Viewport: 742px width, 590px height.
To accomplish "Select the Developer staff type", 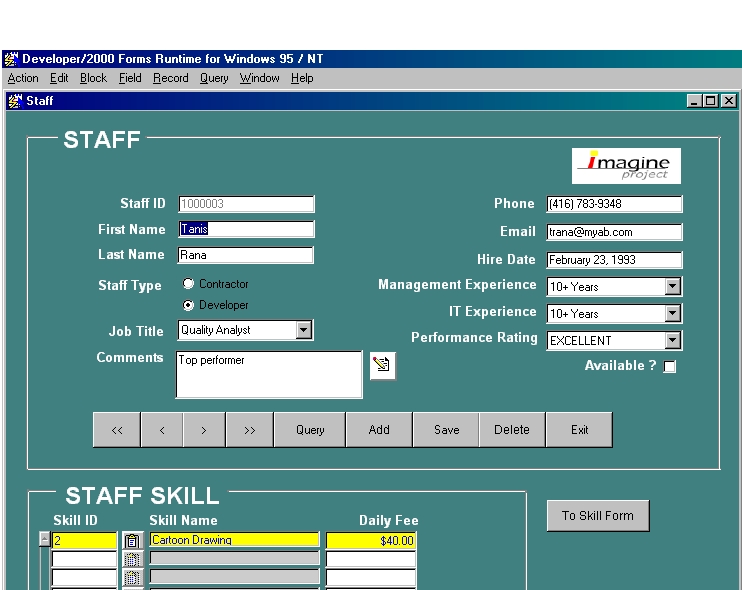I will coord(189,305).
